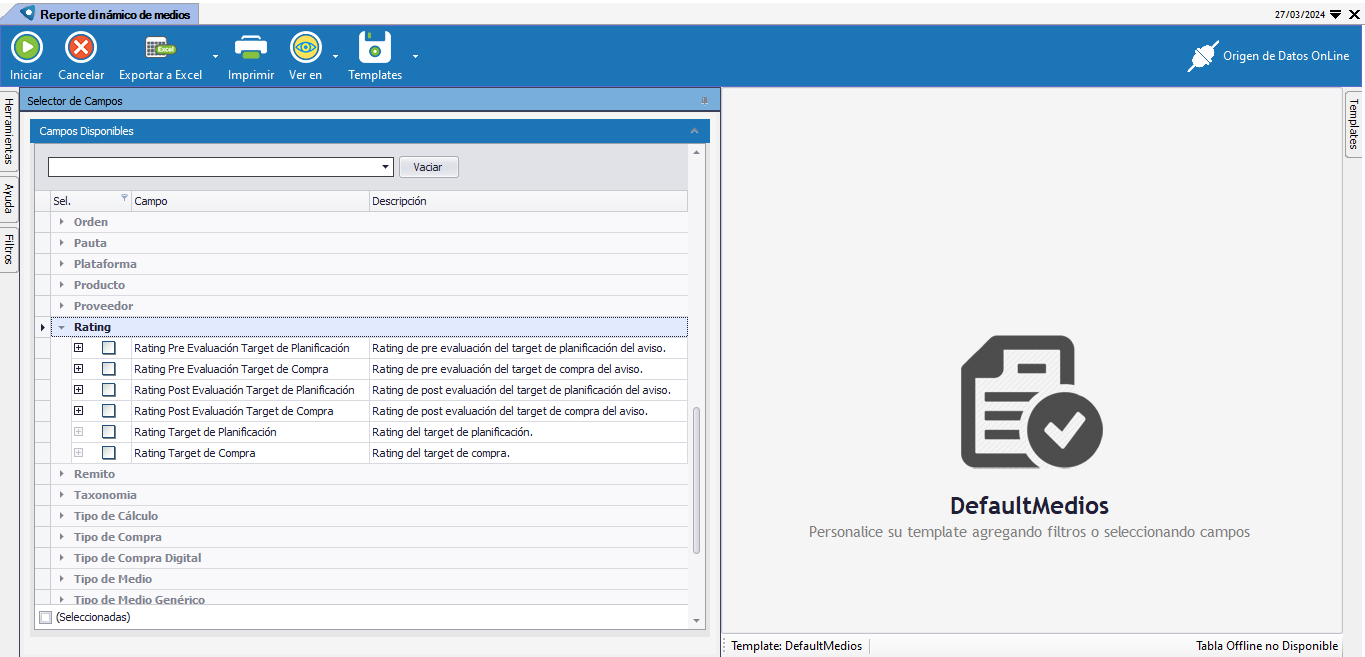The width and height of the screenshot is (1365, 657).
Task: Click the panel scrollbar down arrow
Action: click(x=697, y=621)
